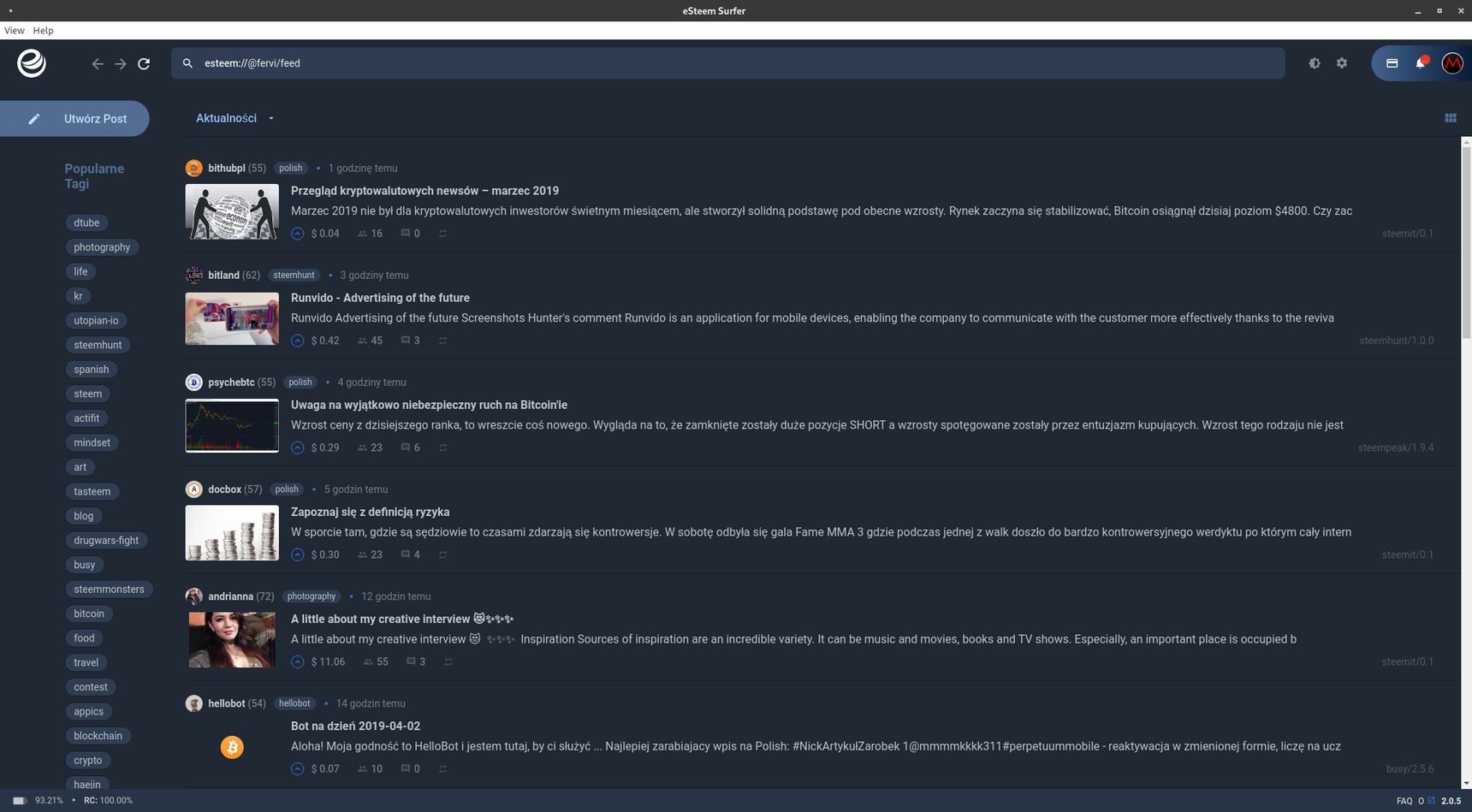This screenshot has height=812, width=1472.
Task: Reblog the bithubpl post
Action: click(442, 234)
